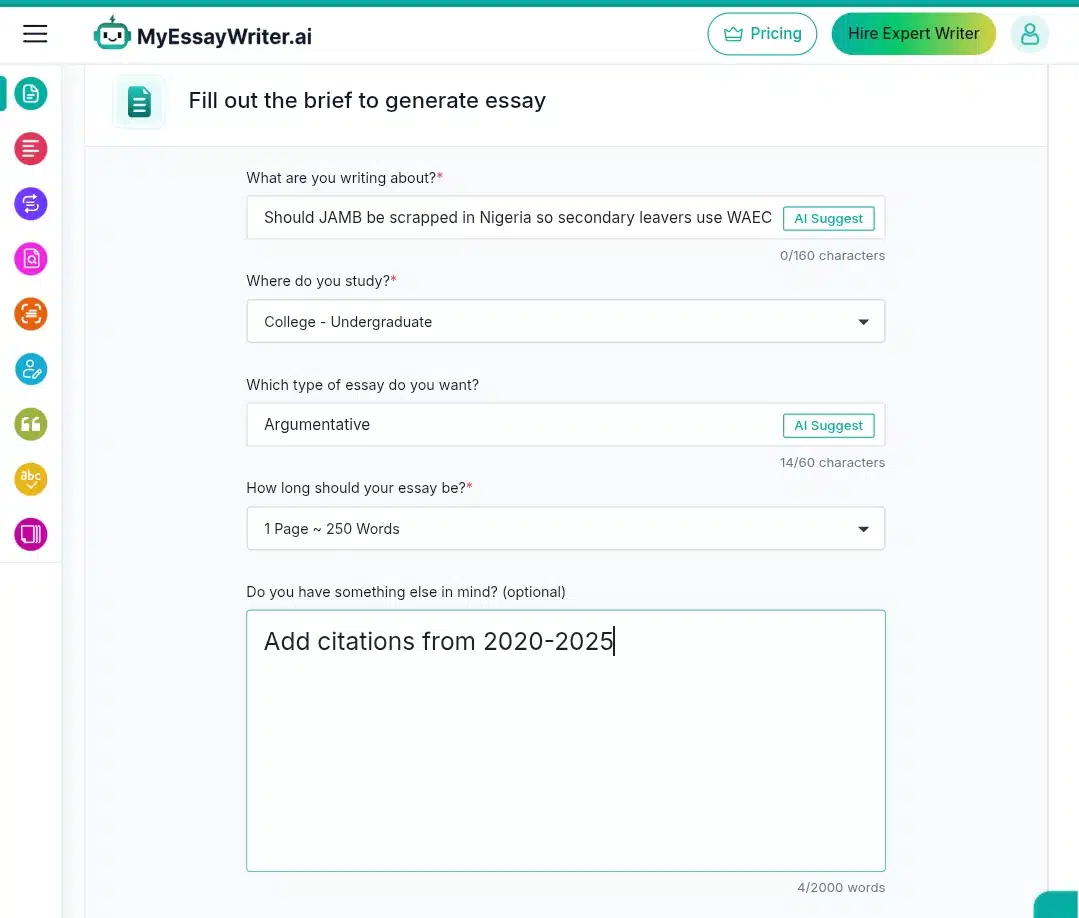Open the hamburger menu
Image resolution: width=1079 pixels, height=918 pixels.
pos(35,34)
